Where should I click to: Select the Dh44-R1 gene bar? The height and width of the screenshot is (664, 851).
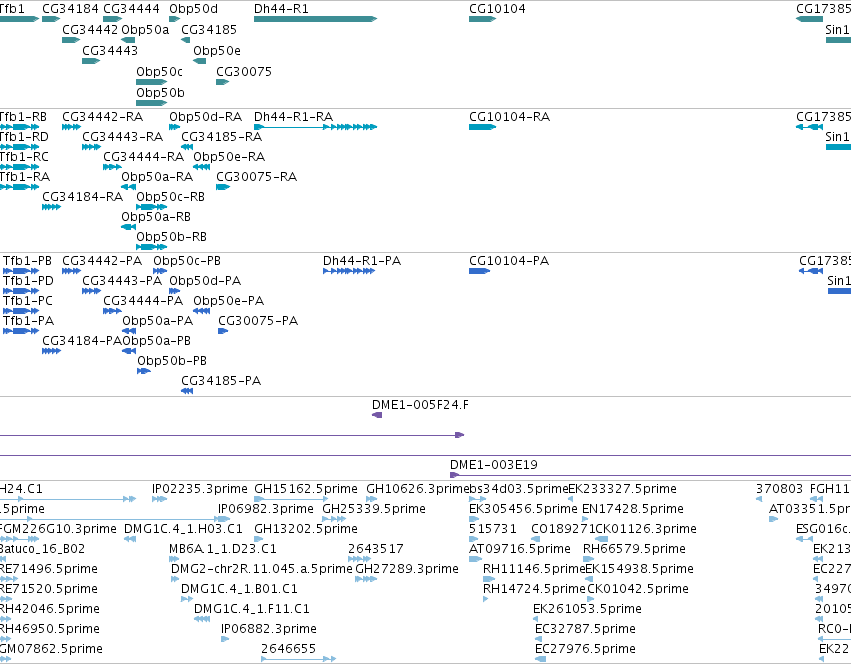point(315,19)
